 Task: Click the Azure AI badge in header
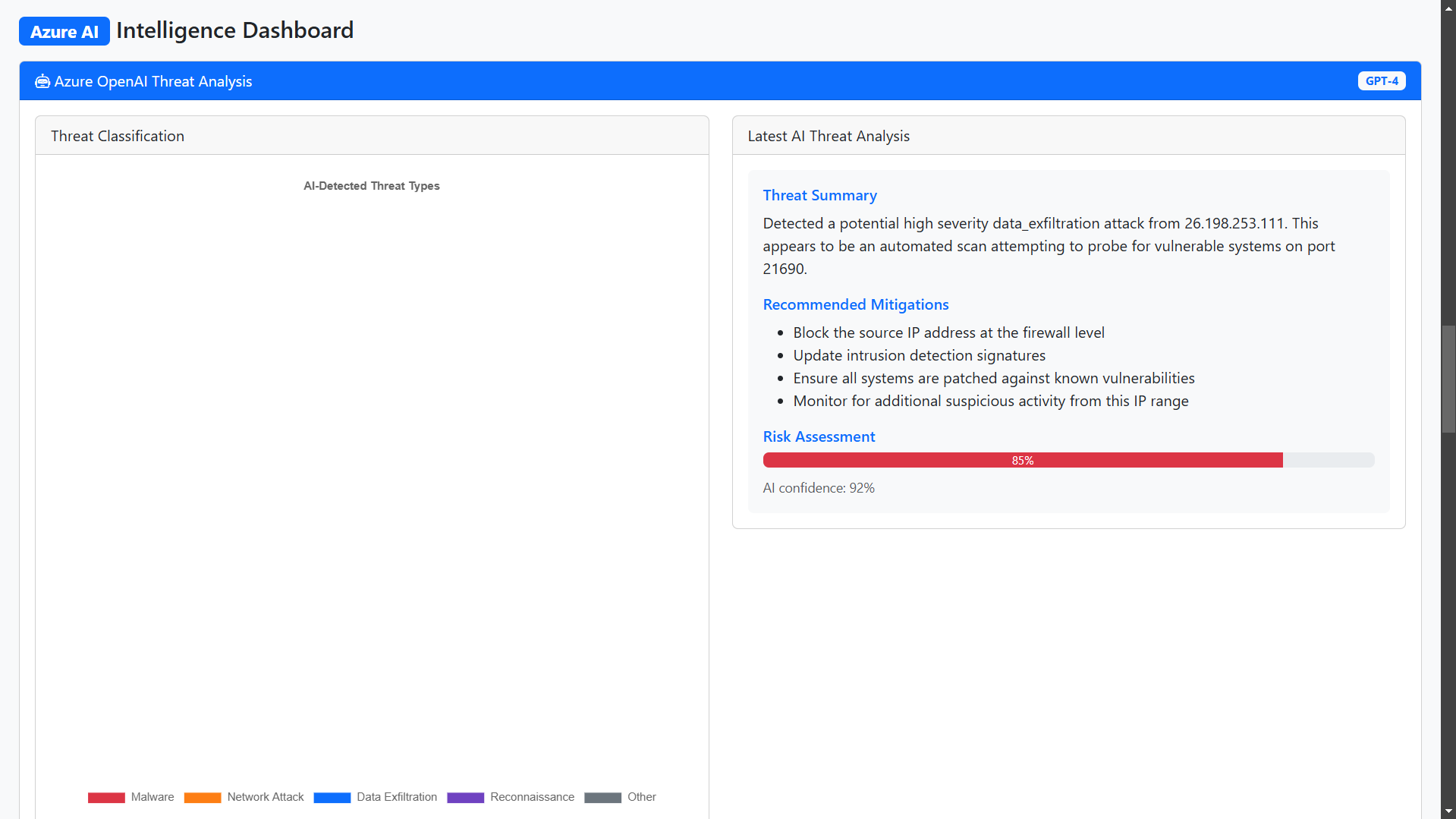point(64,31)
